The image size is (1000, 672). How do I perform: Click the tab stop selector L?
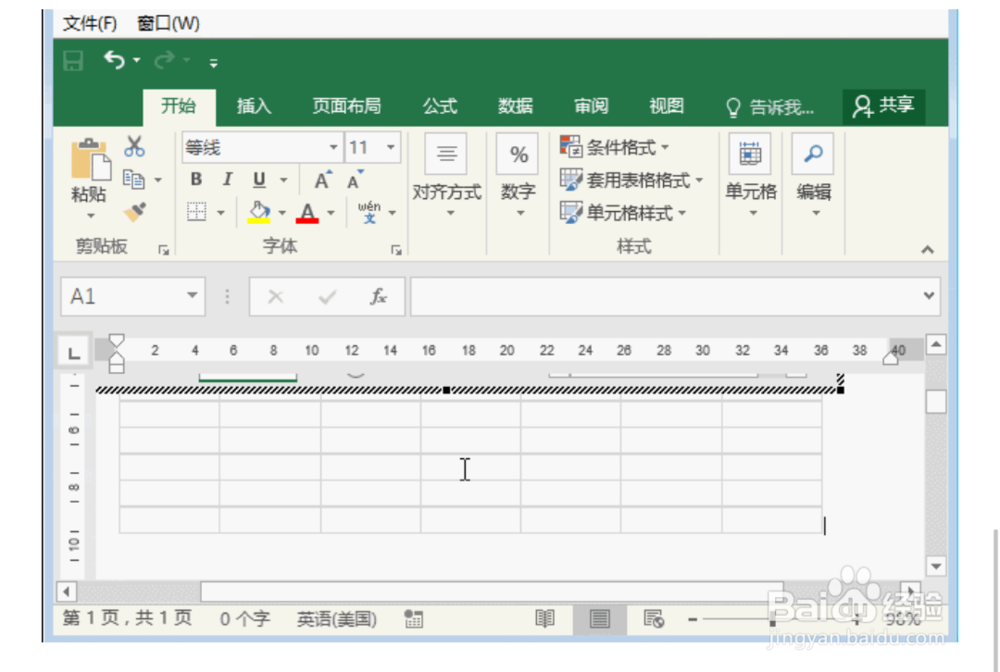point(75,351)
